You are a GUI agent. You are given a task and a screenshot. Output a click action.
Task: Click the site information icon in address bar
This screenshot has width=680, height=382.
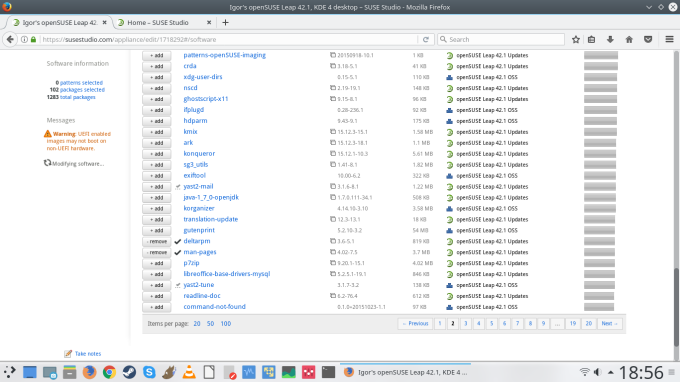click(24, 39)
